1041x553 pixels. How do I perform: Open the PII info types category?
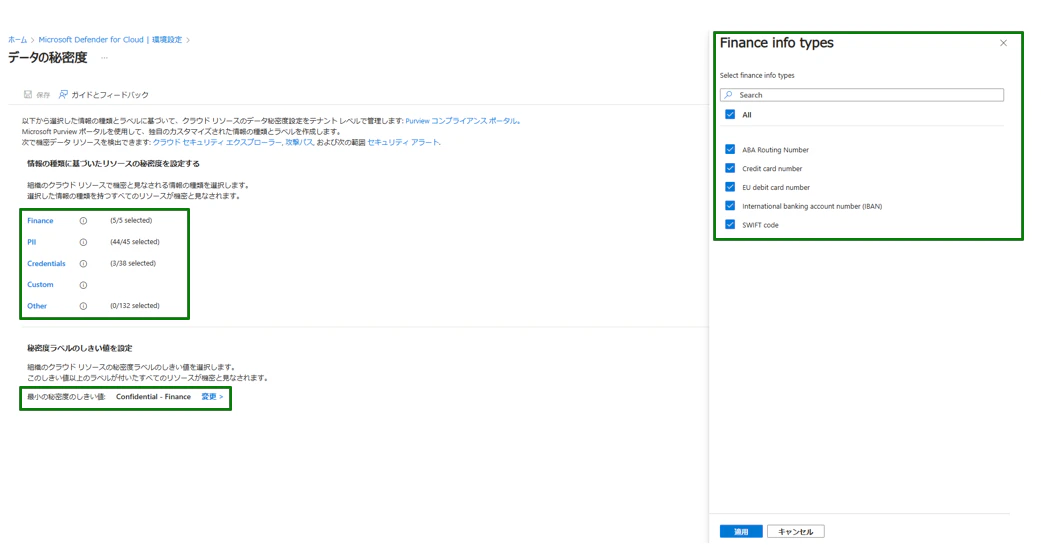tap(32, 242)
